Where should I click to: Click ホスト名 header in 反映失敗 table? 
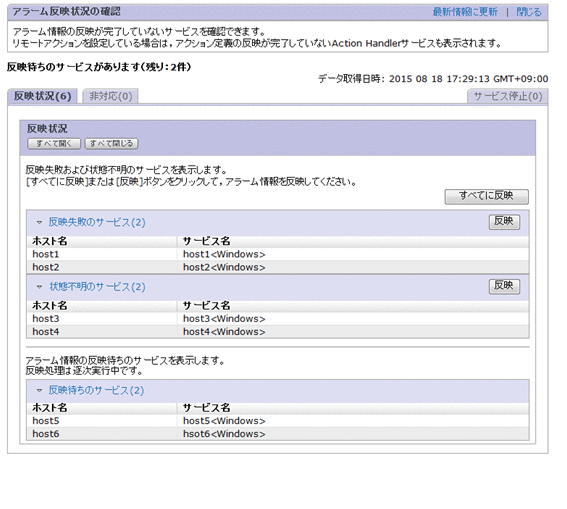(50, 241)
